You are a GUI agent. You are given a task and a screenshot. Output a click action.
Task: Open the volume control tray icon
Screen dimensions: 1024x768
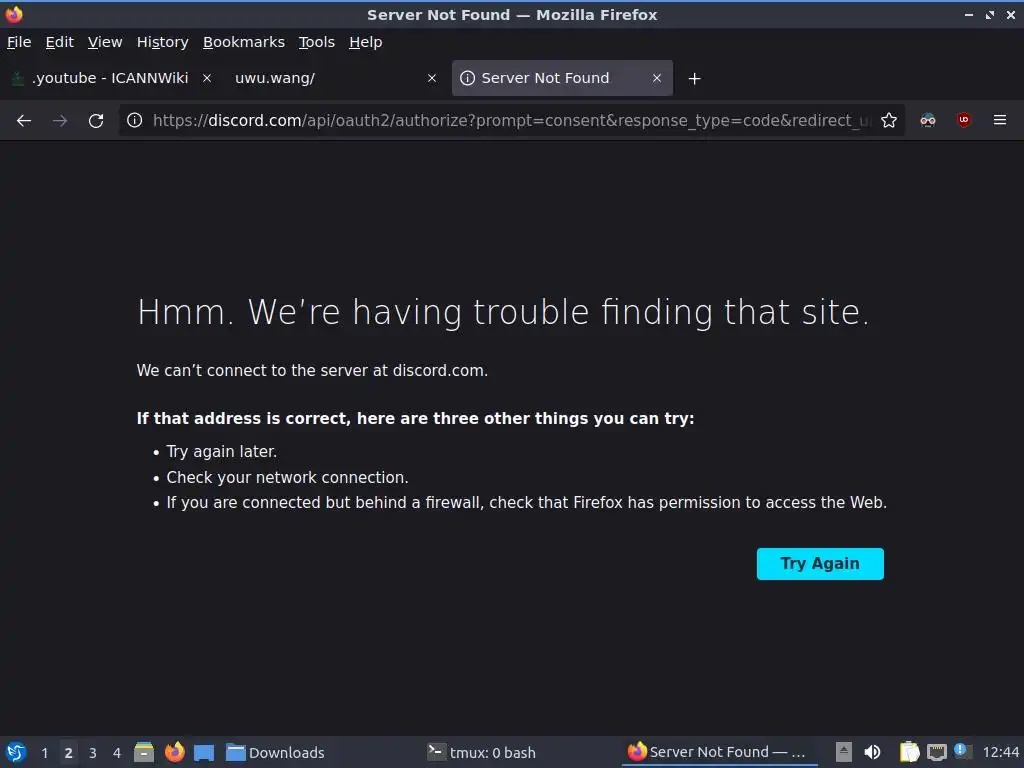[872, 752]
